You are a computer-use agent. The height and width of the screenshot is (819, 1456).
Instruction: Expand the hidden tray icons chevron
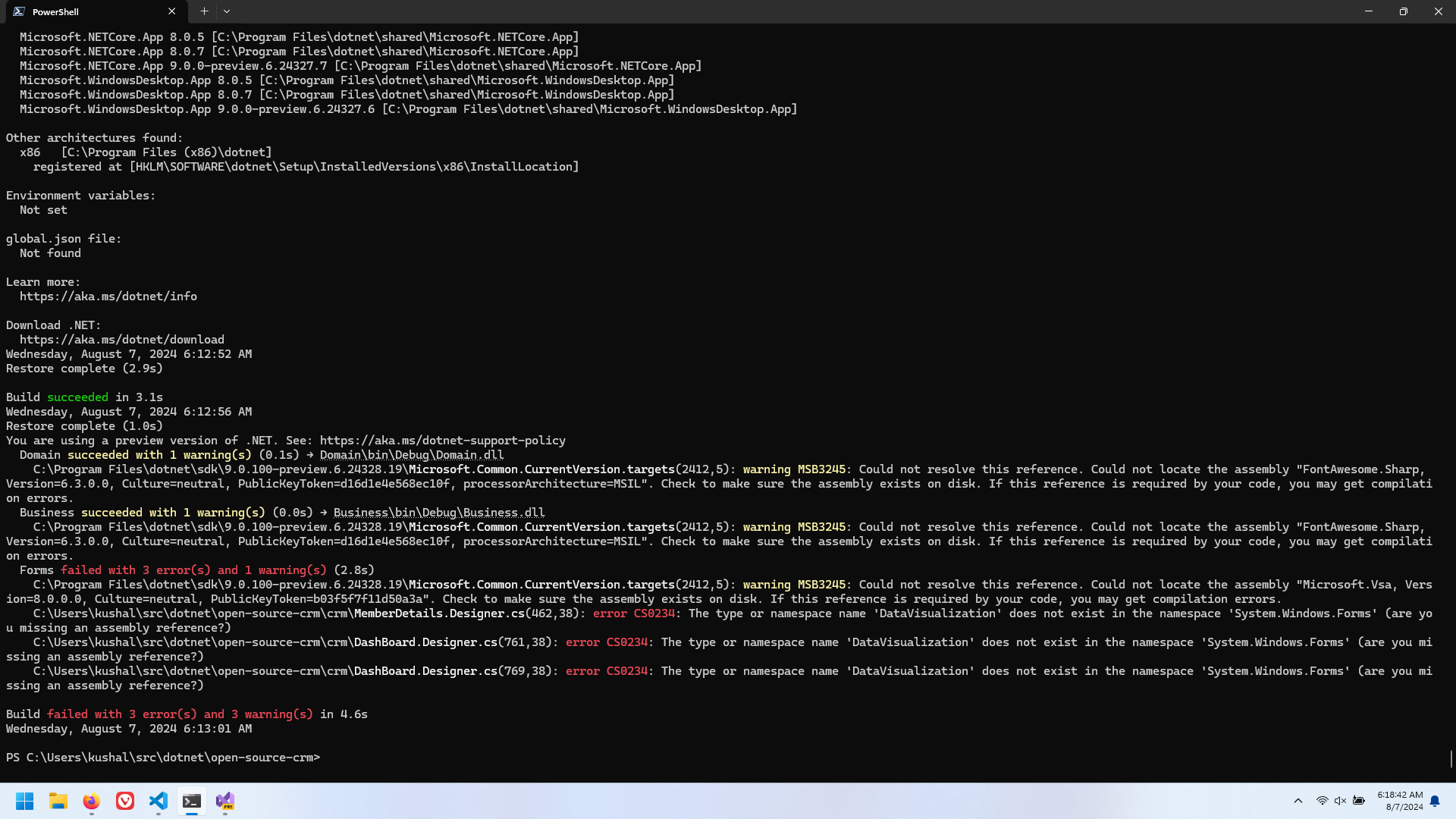click(x=1298, y=801)
